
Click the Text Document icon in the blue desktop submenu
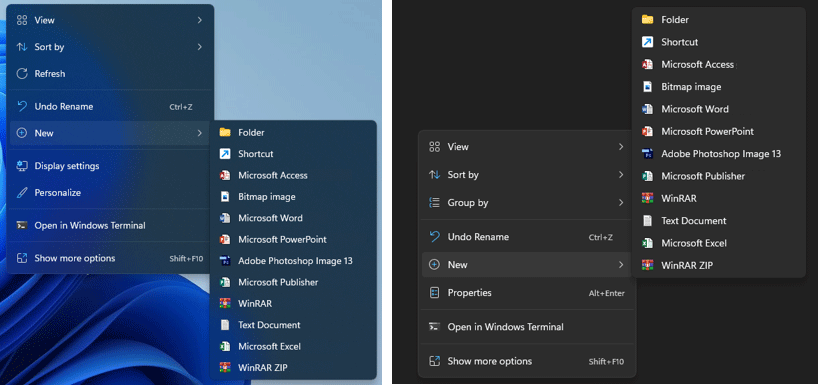pyautogui.click(x=225, y=325)
